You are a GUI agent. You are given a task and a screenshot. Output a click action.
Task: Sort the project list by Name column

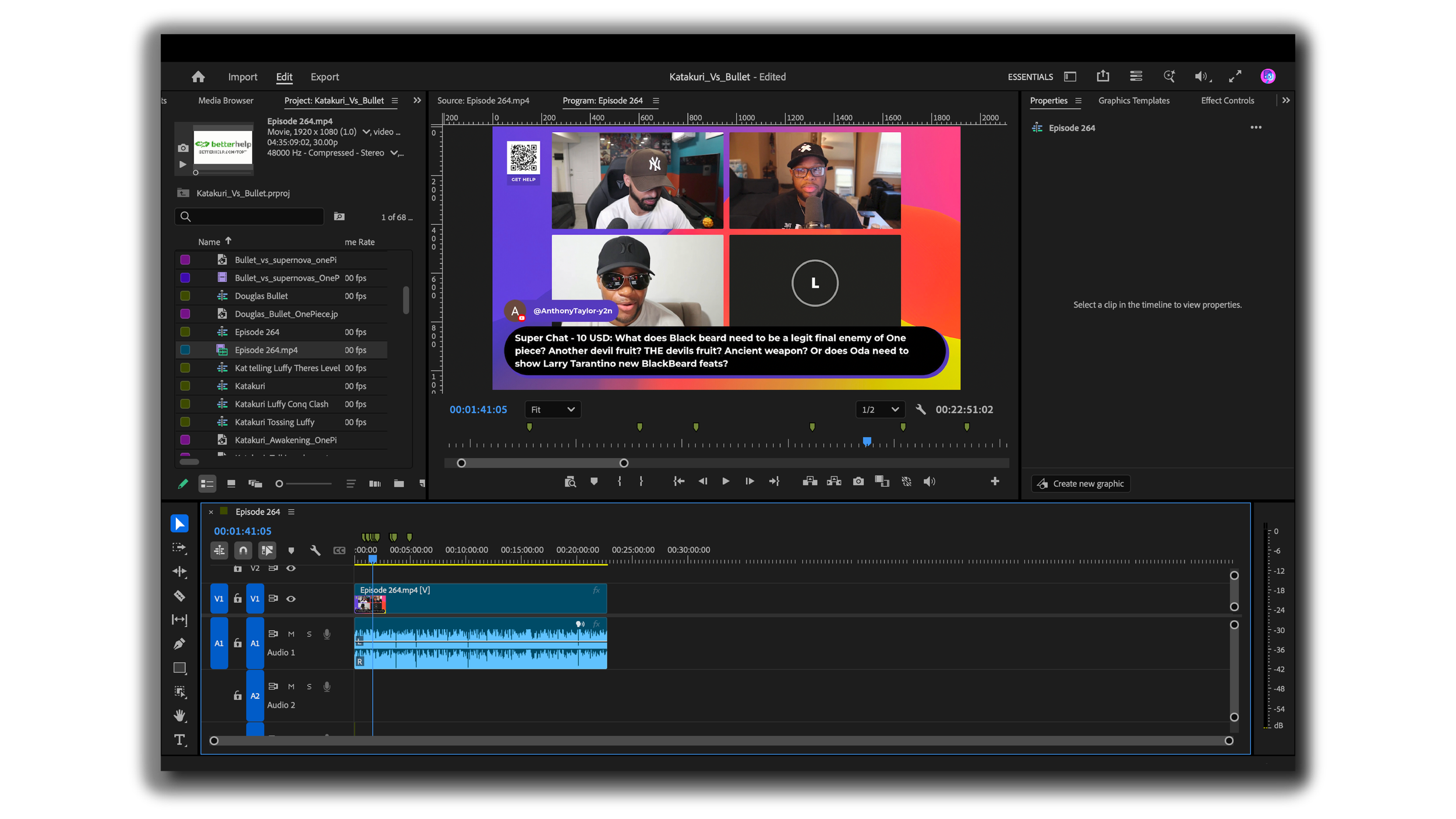(209, 242)
